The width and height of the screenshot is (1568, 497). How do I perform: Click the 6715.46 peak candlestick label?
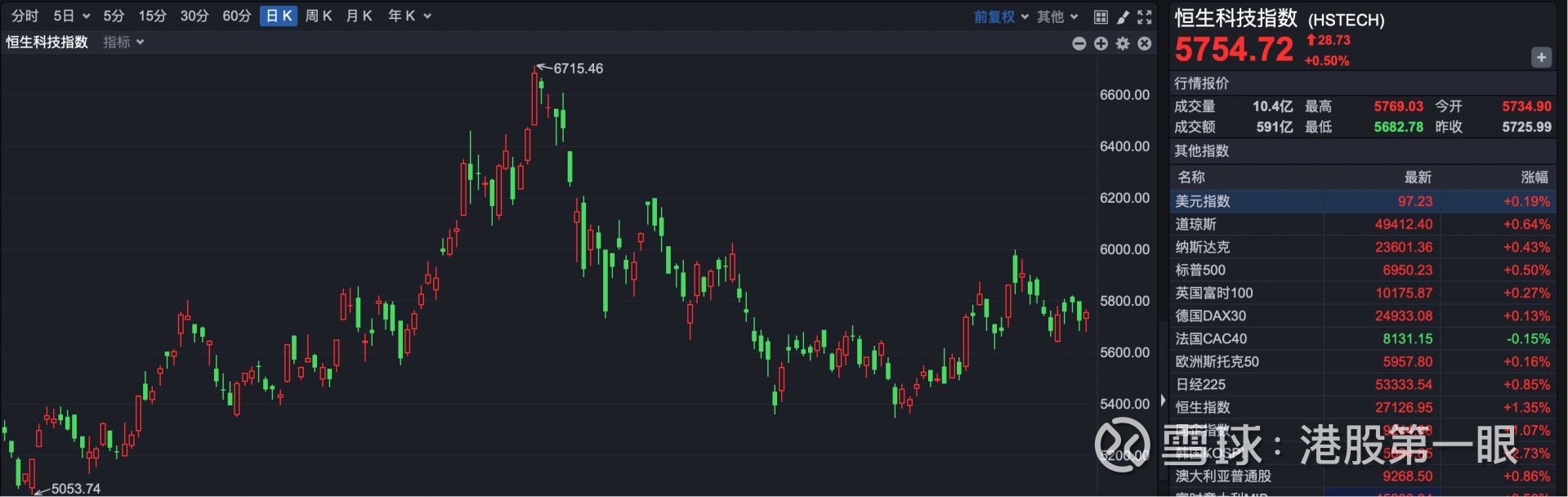[578, 69]
